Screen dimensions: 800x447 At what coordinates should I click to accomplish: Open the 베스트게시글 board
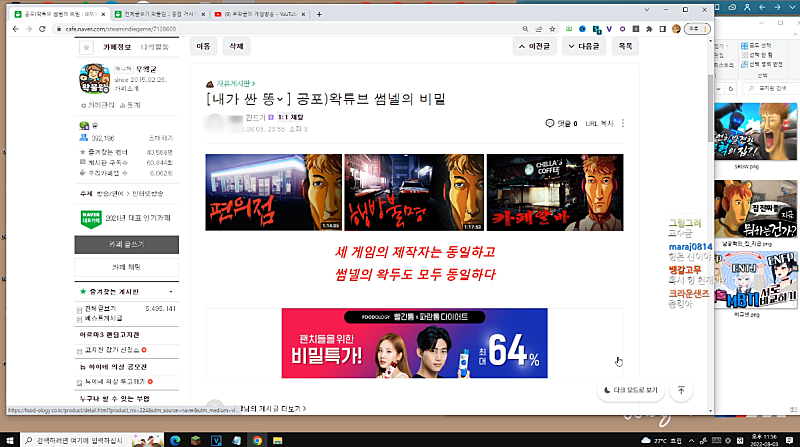104,318
